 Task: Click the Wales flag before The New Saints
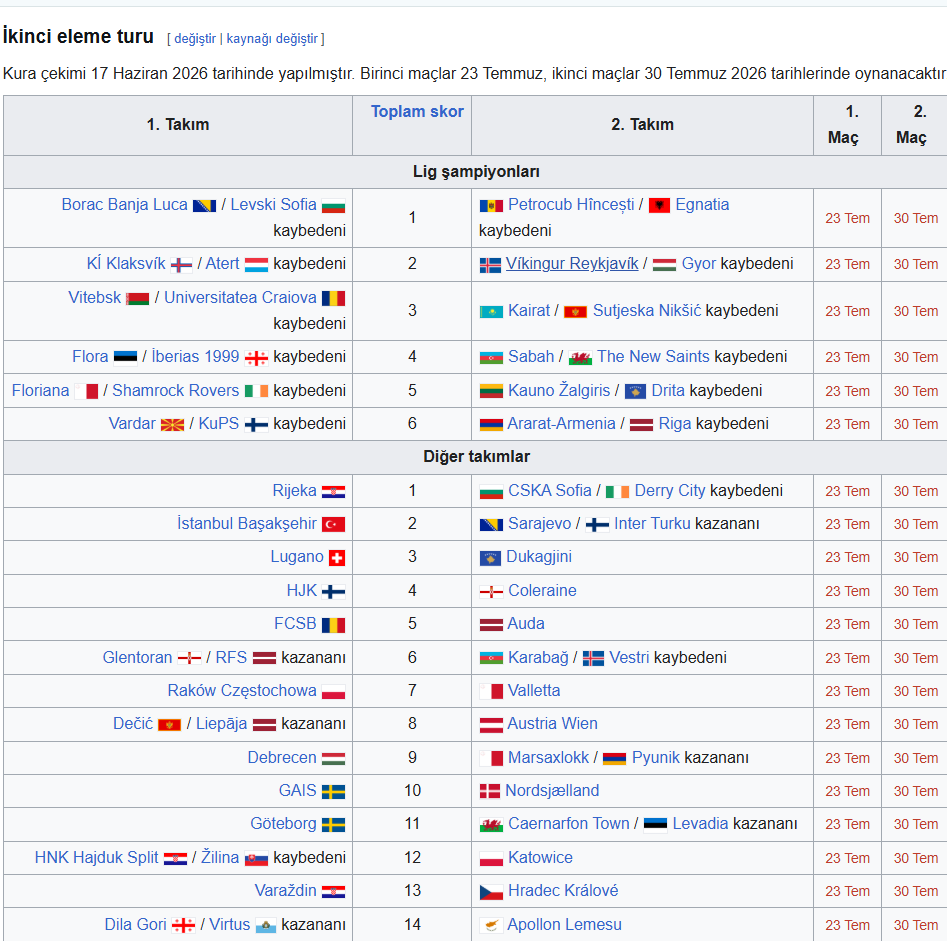(580, 358)
